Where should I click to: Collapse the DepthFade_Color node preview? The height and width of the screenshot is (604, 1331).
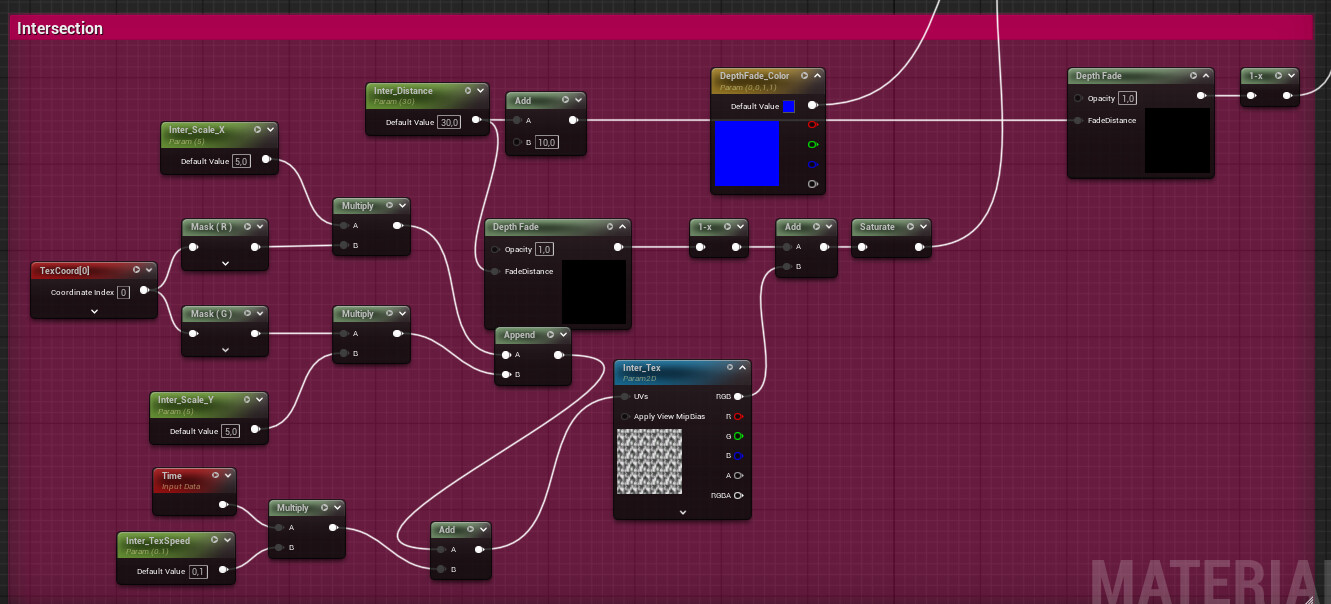(817, 76)
